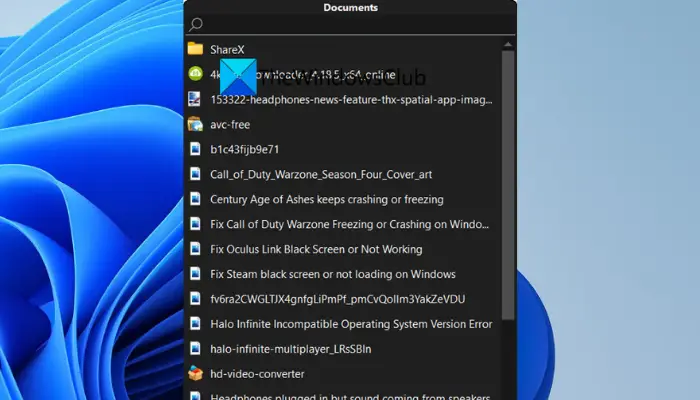Open the b1c43fijb9e71 file
The height and width of the screenshot is (400, 700).
[x=245, y=150]
